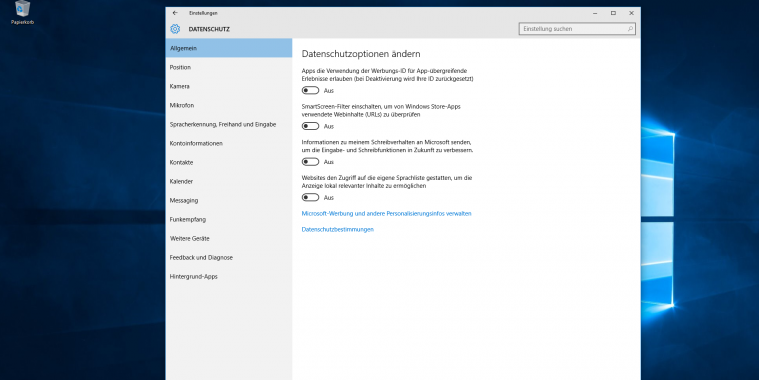Open the Kamera privacy category
This screenshot has width=760, height=380.
tap(229, 86)
